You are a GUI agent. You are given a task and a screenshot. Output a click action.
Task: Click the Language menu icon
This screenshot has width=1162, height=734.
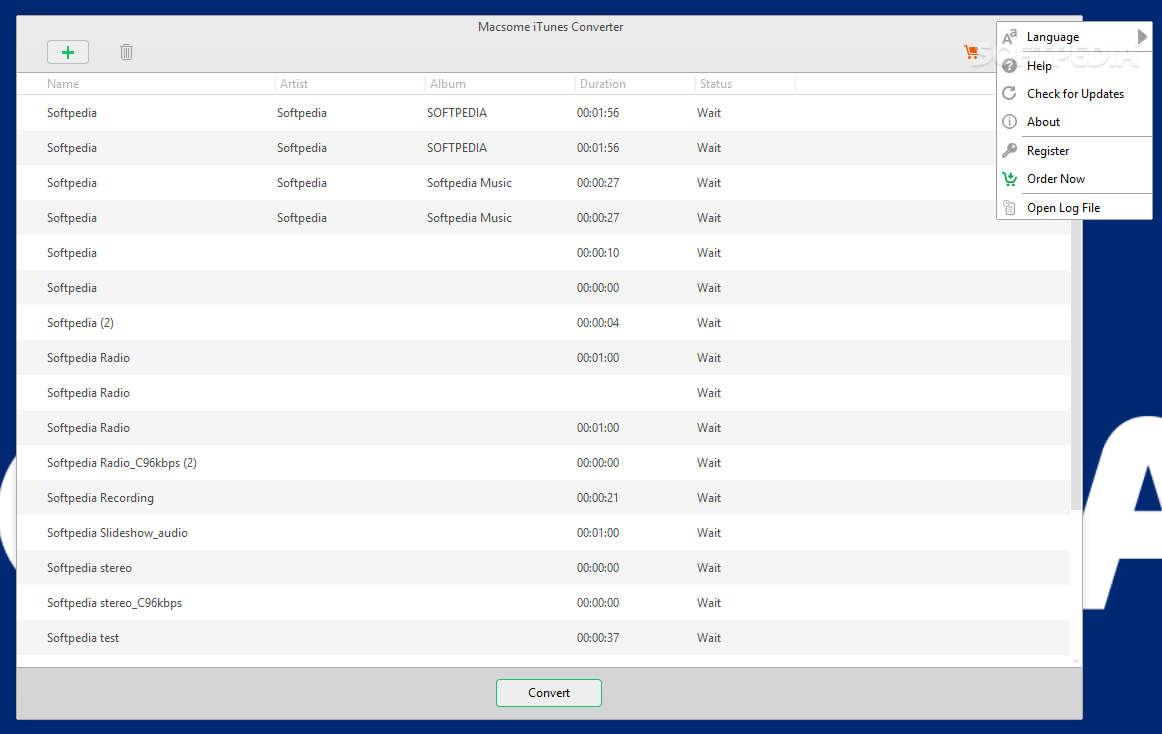click(x=1009, y=36)
